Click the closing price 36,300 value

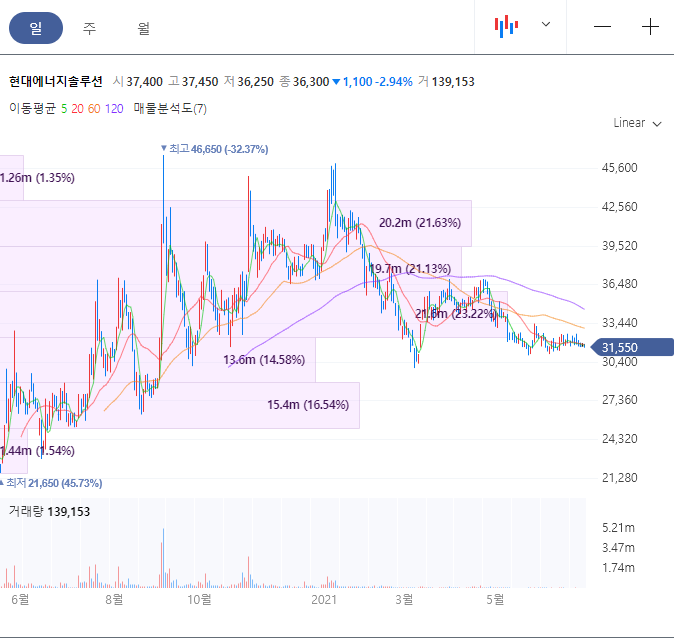[x=311, y=82]
